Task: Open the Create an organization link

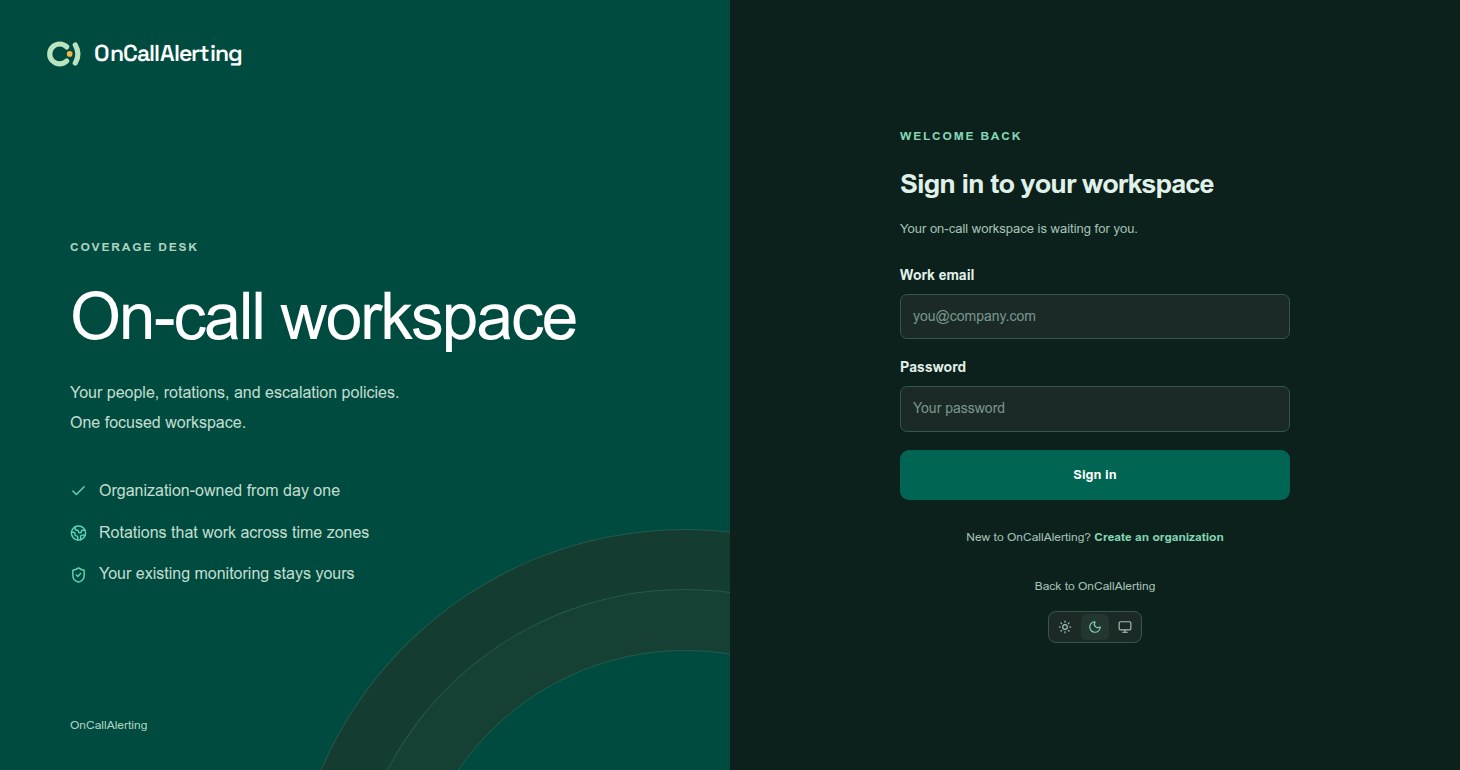Action: point(1159,537)
